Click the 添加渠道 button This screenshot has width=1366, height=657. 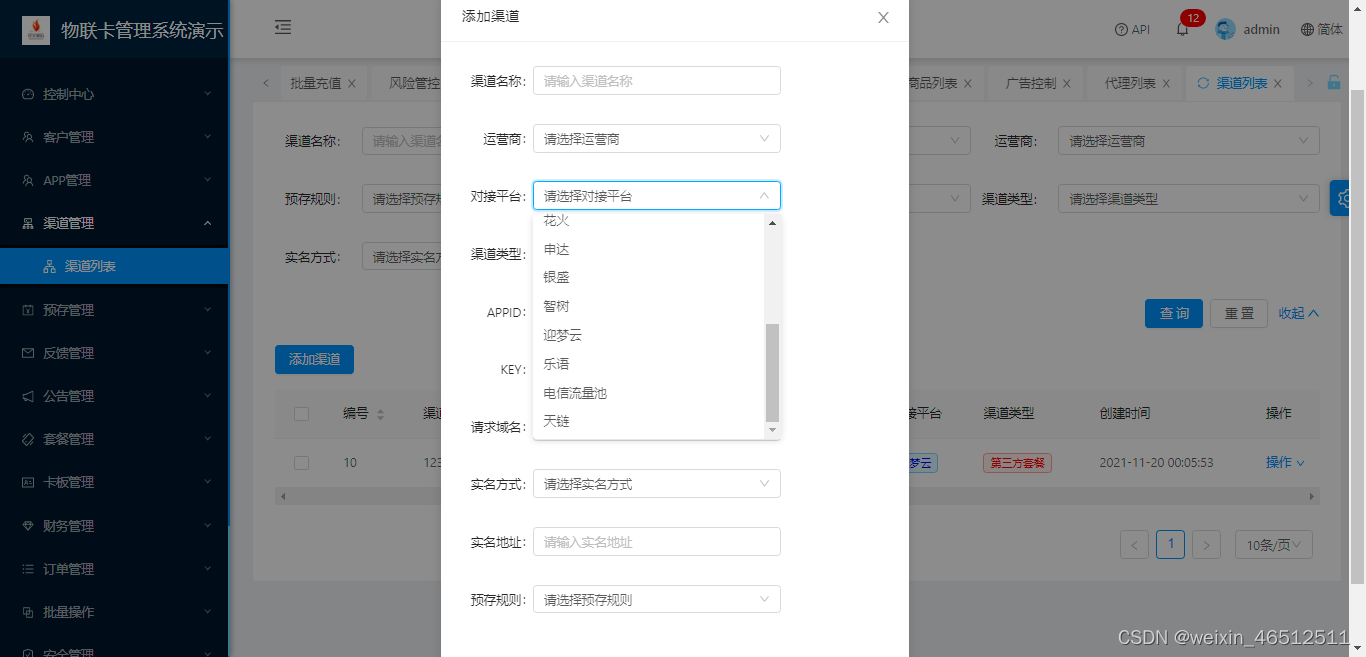pos(314,359)
